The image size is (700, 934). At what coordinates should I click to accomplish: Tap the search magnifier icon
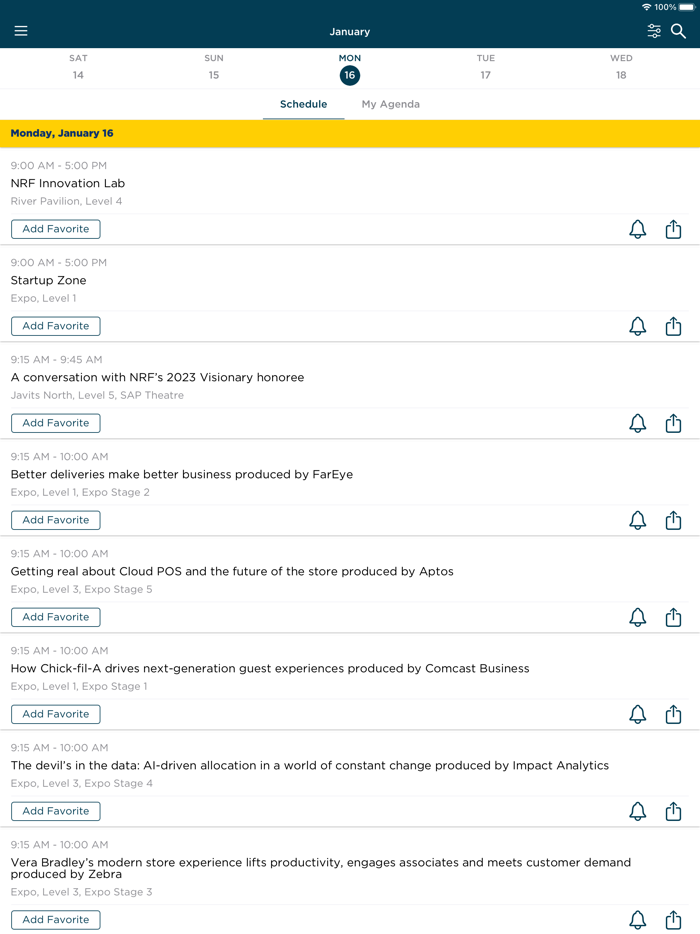pyautogui.click(x=679, y=31)
